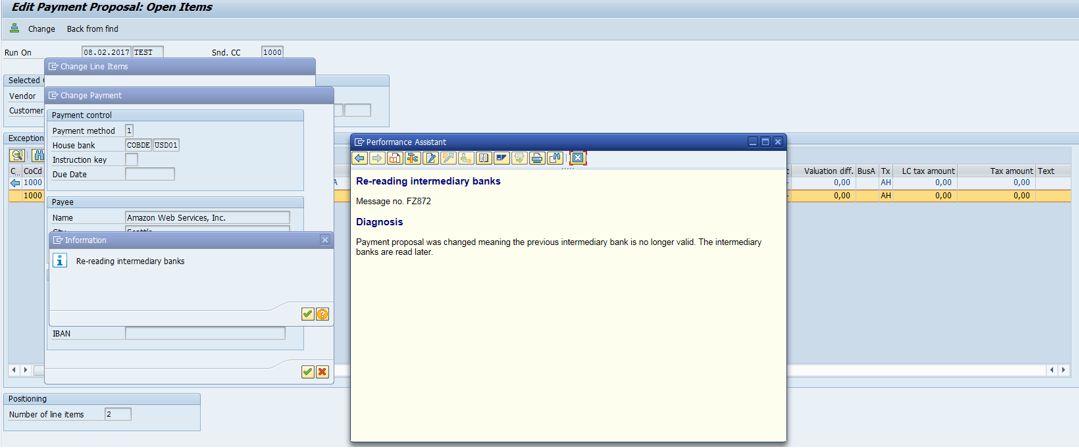
Task: Click the Tax amount column header
Action: click(996, 171)
